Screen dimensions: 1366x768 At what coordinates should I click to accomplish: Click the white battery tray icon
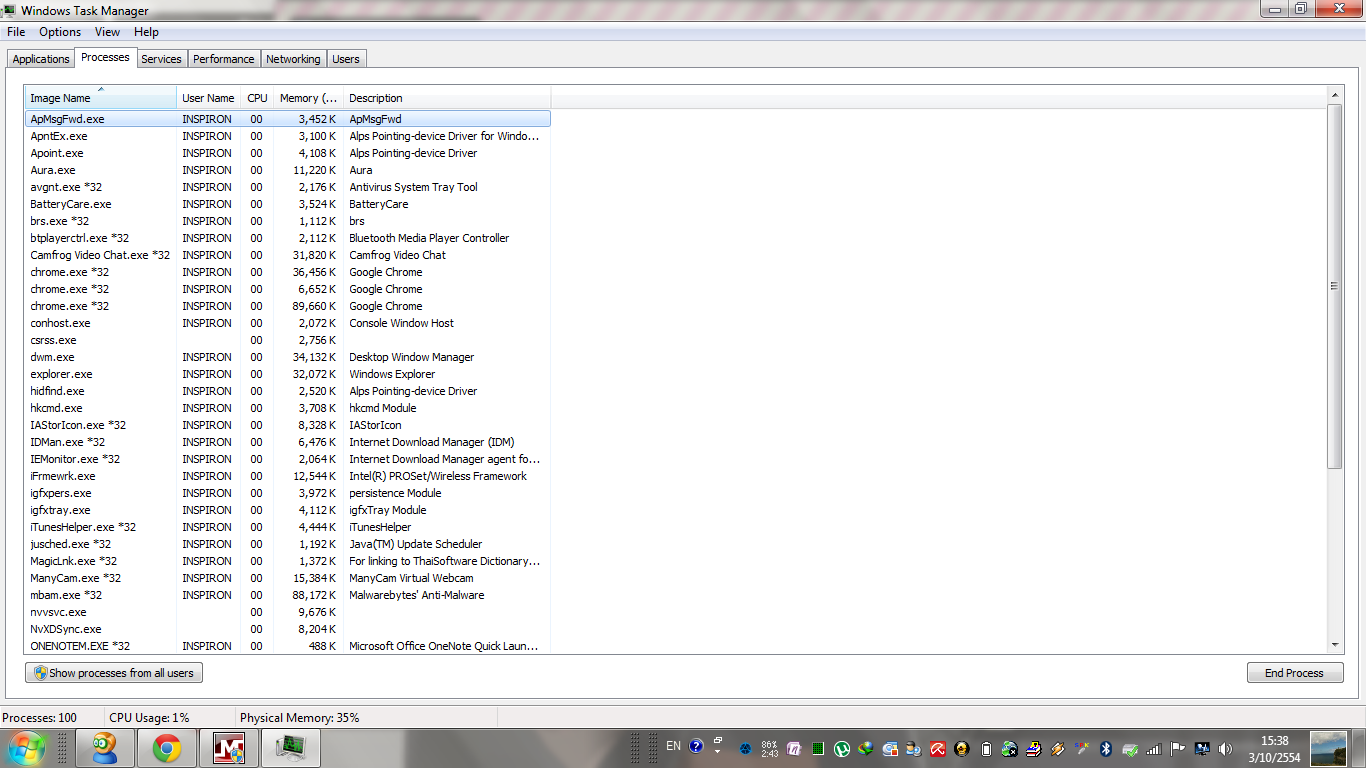[986, 748]
